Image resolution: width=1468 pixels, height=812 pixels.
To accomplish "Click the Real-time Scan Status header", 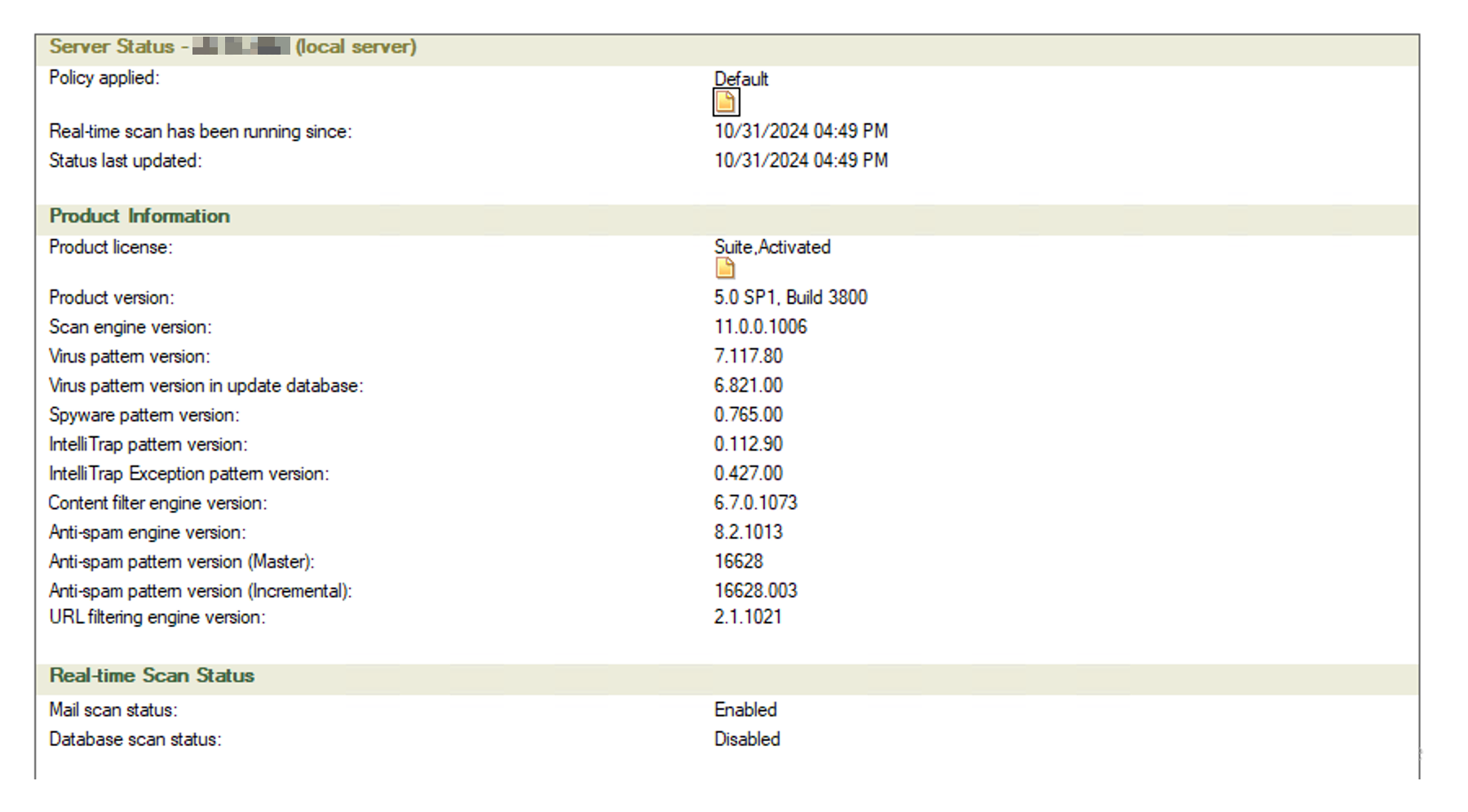I will pyautogui.click(x=152, y=676).
